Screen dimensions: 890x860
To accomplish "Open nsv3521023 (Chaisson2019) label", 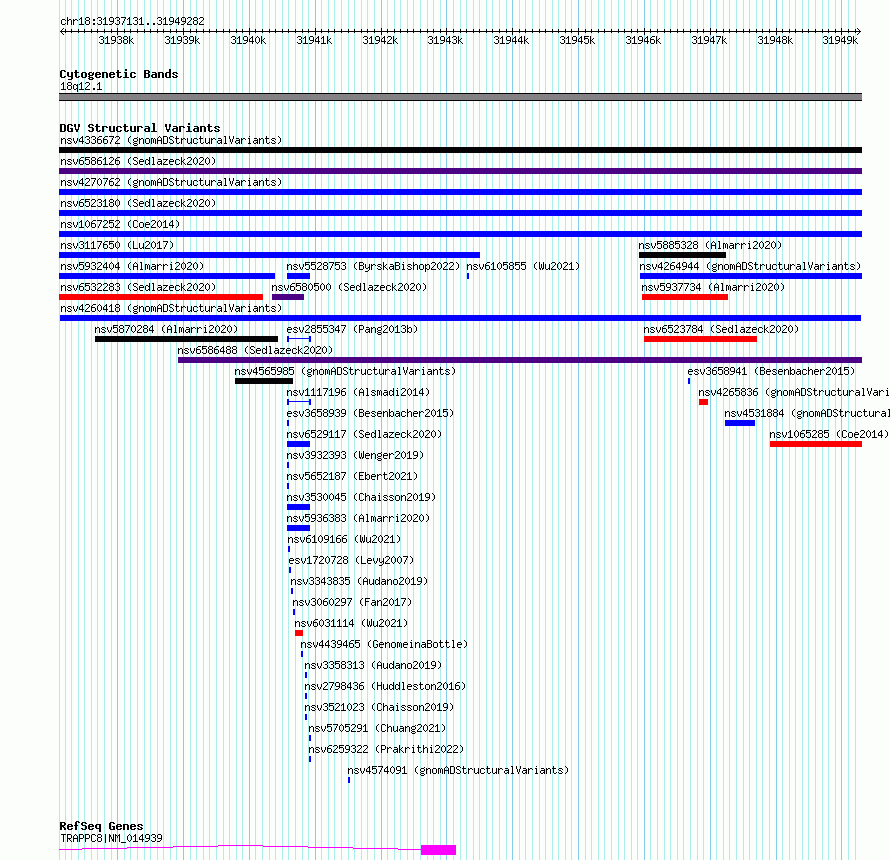I will pyautogui.click(x=379, y=707).
